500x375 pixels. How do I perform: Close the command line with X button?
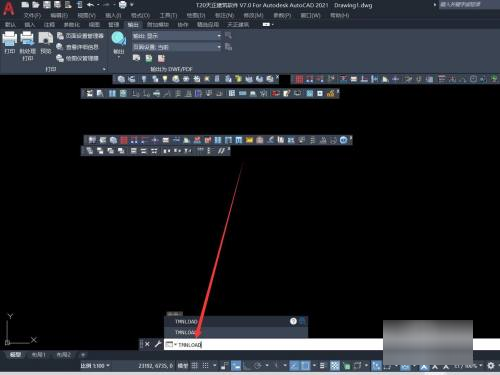[147, 344]
